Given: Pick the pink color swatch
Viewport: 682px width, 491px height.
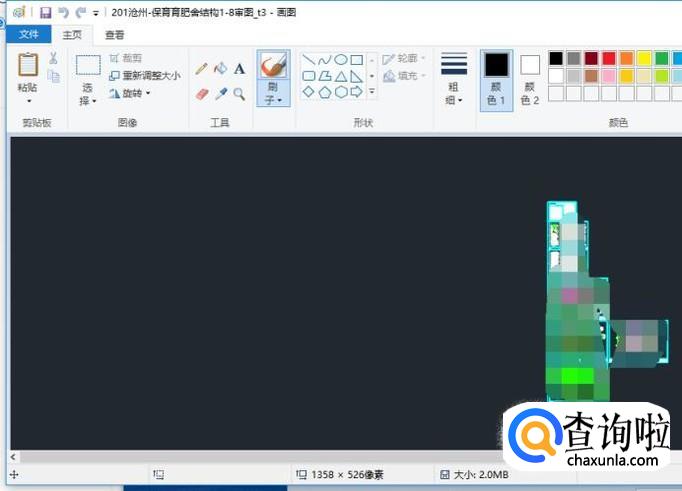Looking at the screenshot, I should 609,76.
